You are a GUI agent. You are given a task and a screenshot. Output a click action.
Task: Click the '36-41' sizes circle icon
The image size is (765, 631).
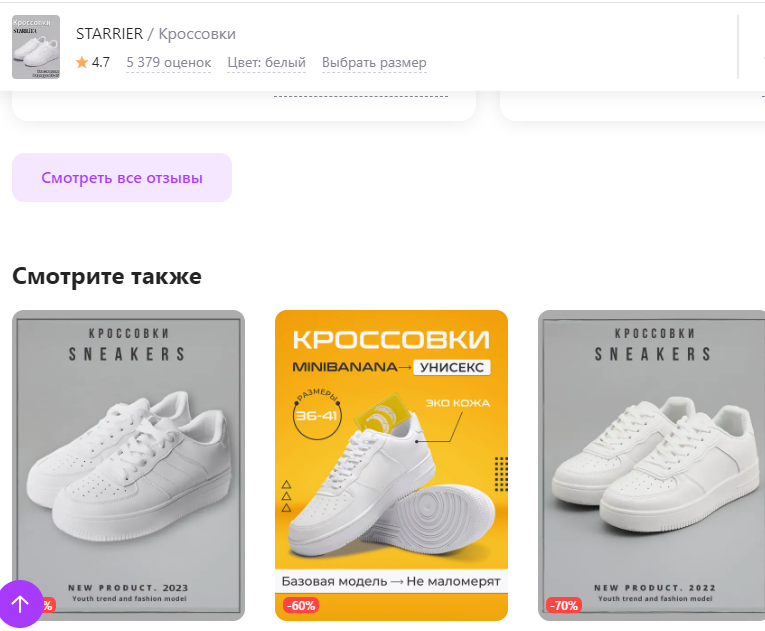[x=317, y=415]
